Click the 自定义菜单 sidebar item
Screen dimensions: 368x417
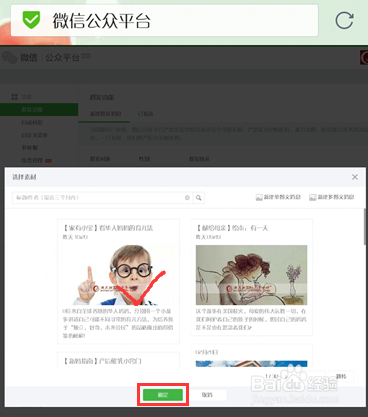point(34,135)
